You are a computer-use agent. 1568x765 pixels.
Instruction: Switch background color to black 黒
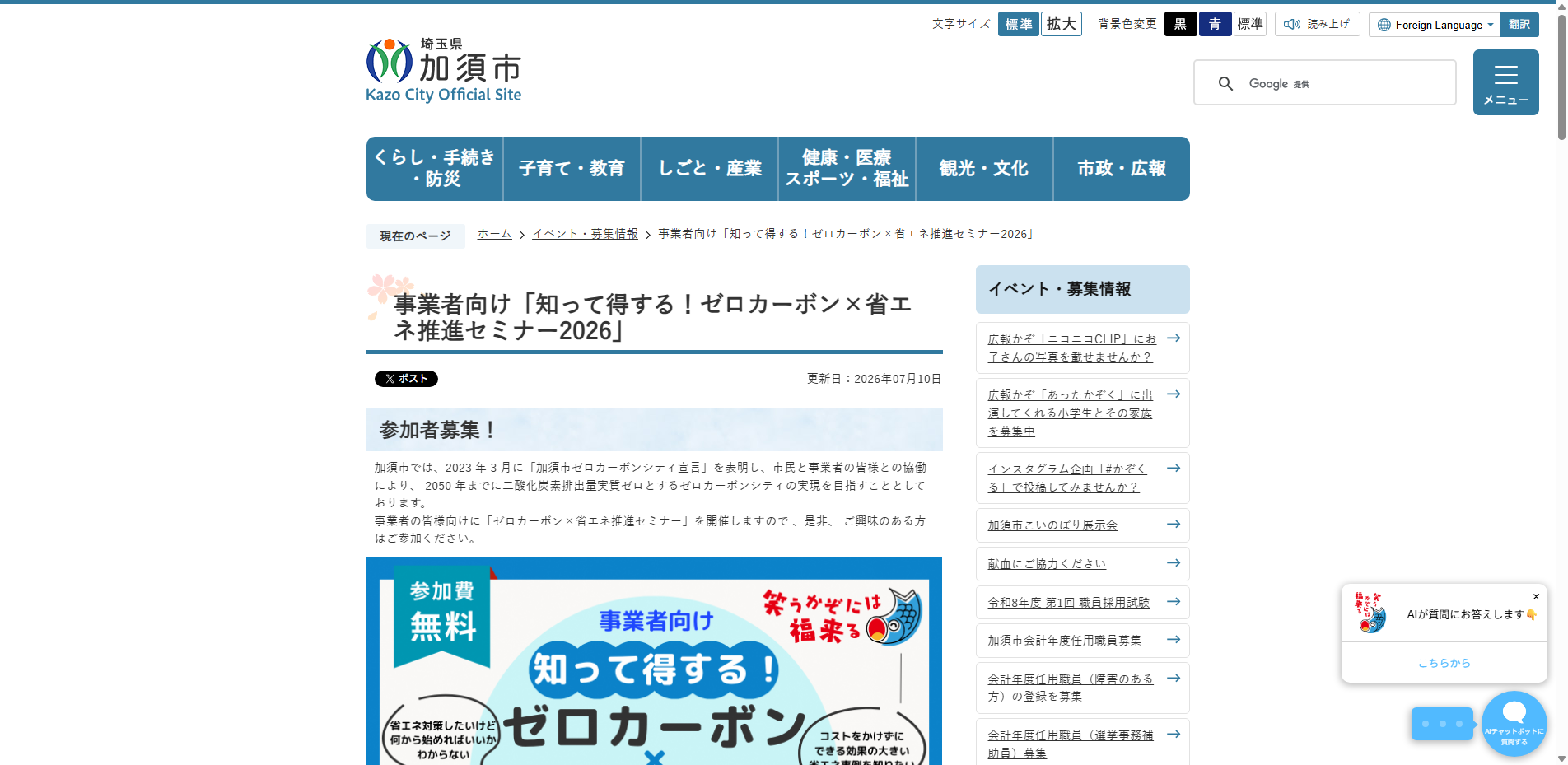tap(1181, 24)
